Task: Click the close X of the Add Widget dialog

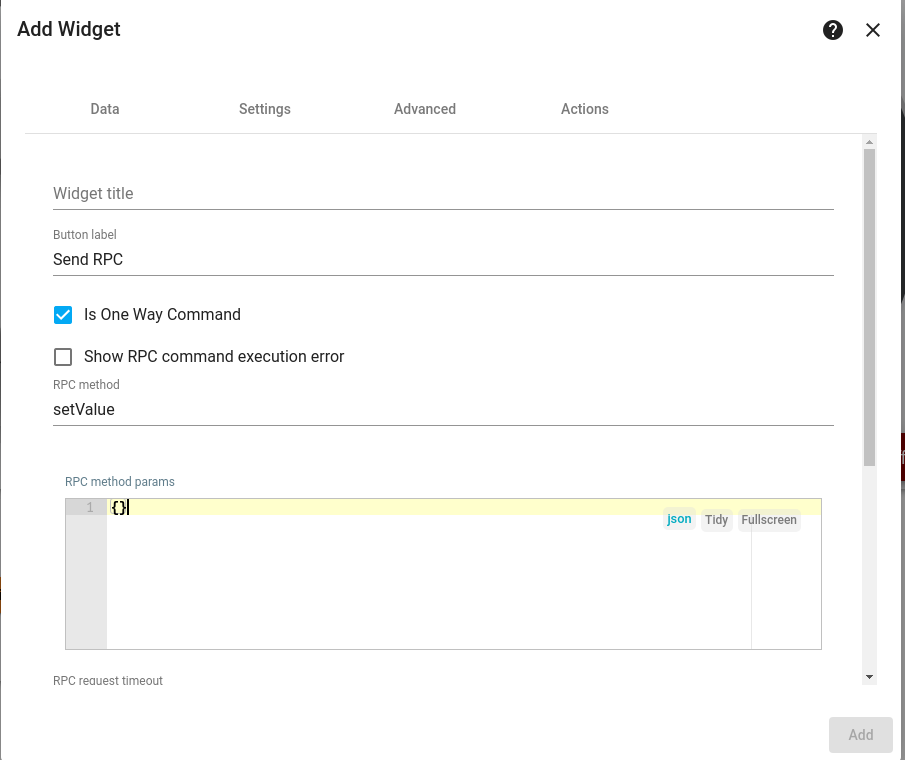Action: (872, 30)
